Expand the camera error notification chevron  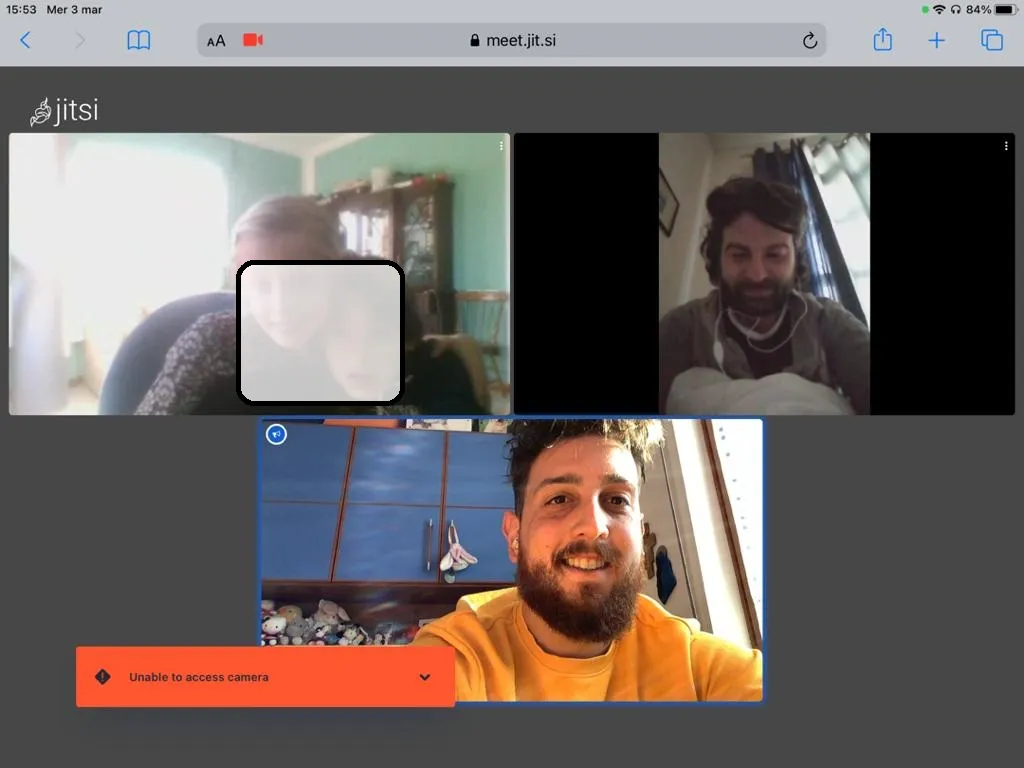pos(425,677)
